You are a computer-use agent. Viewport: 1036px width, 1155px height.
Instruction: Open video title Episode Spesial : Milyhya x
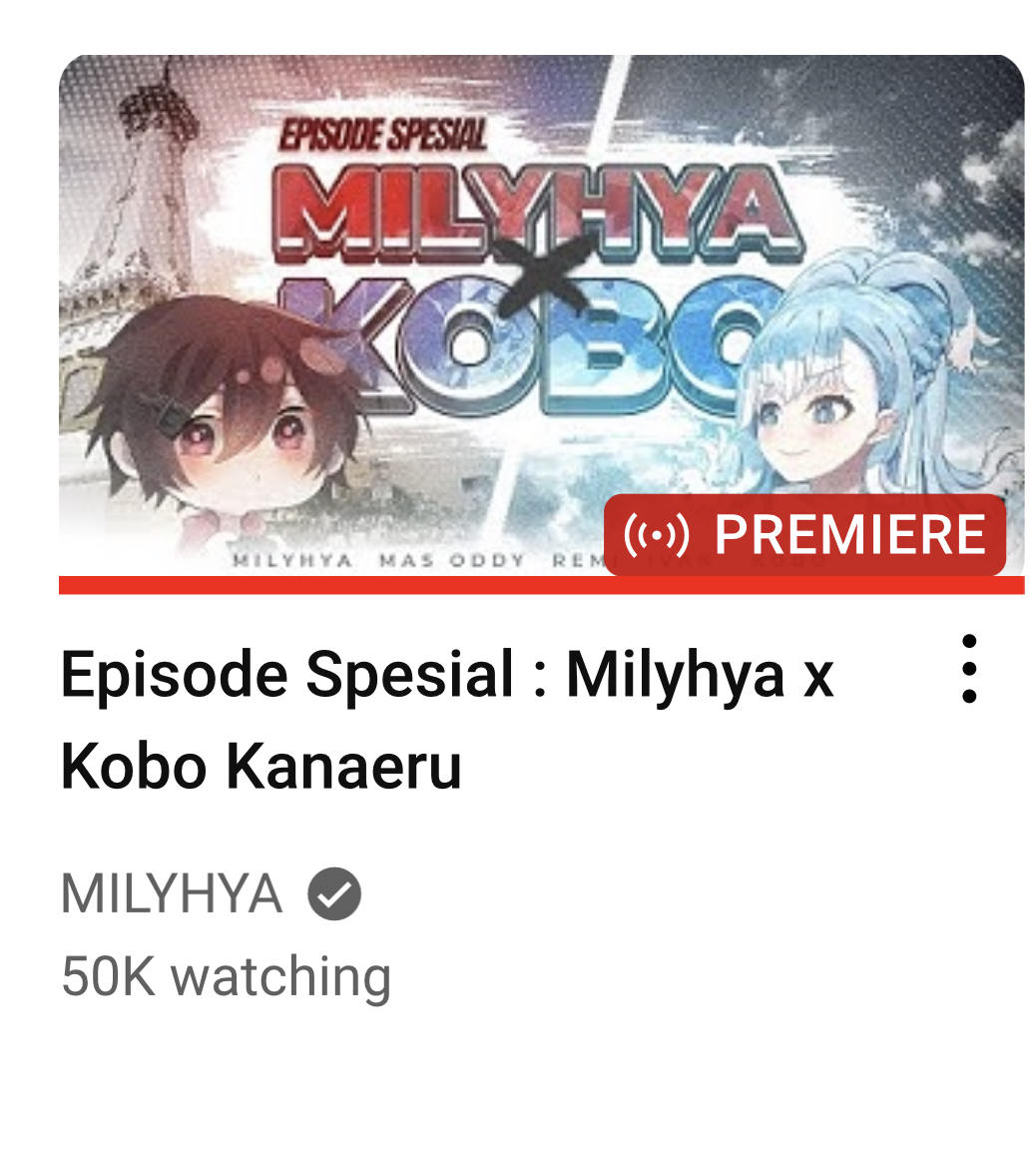(x=447, y=674)
